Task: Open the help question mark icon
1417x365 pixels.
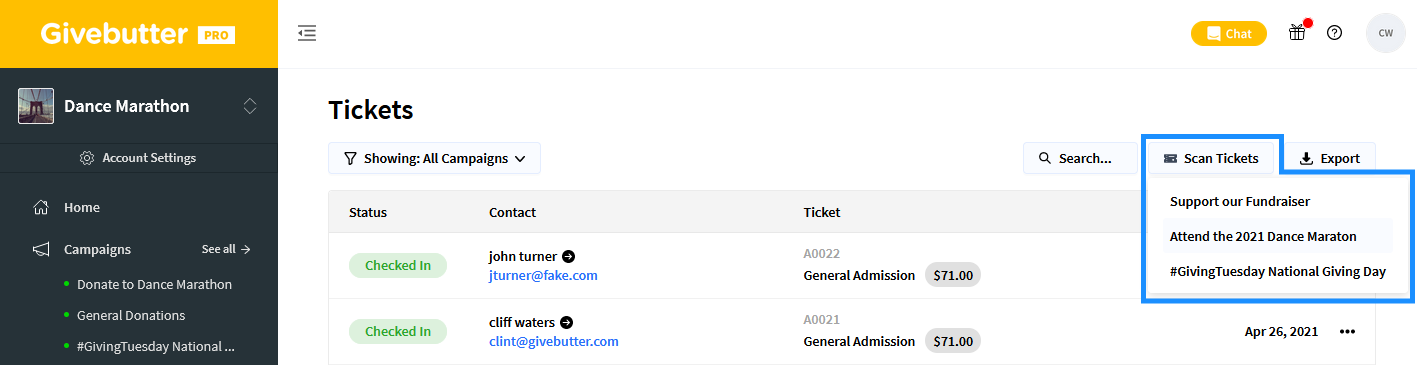Action: (1334, 33)
